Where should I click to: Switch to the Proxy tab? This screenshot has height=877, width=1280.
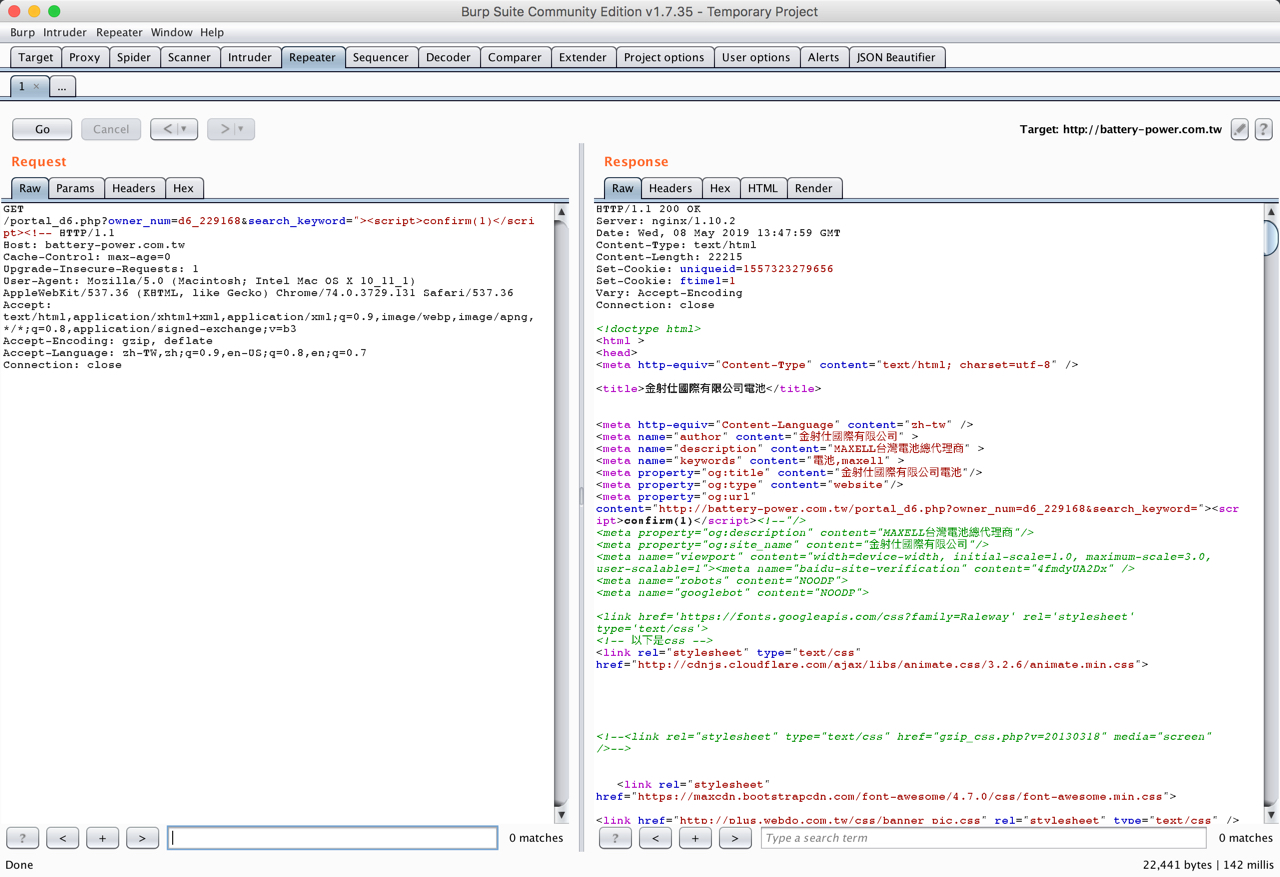point(85,57)
